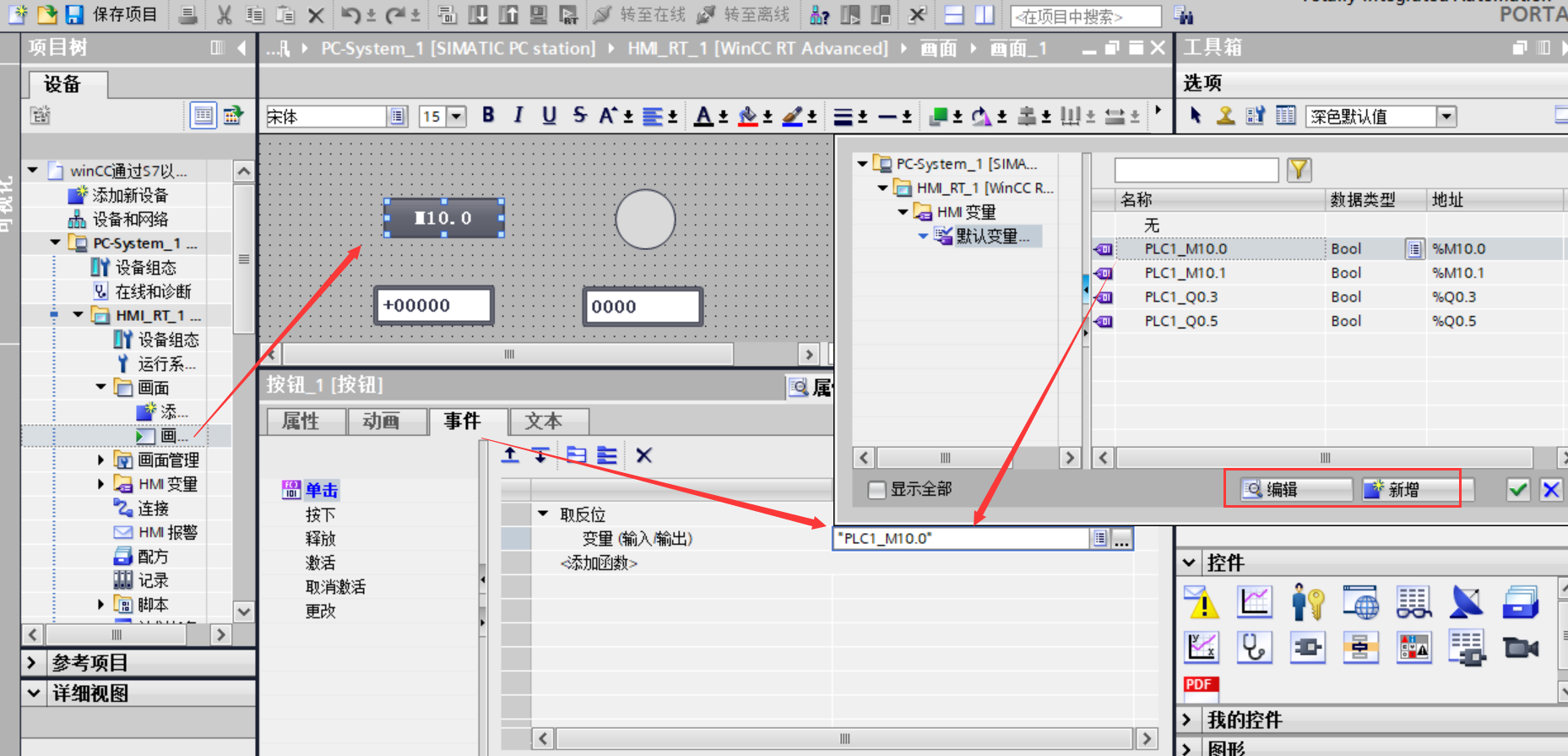Expand the 画面管理 tree node

click(100, 460)
